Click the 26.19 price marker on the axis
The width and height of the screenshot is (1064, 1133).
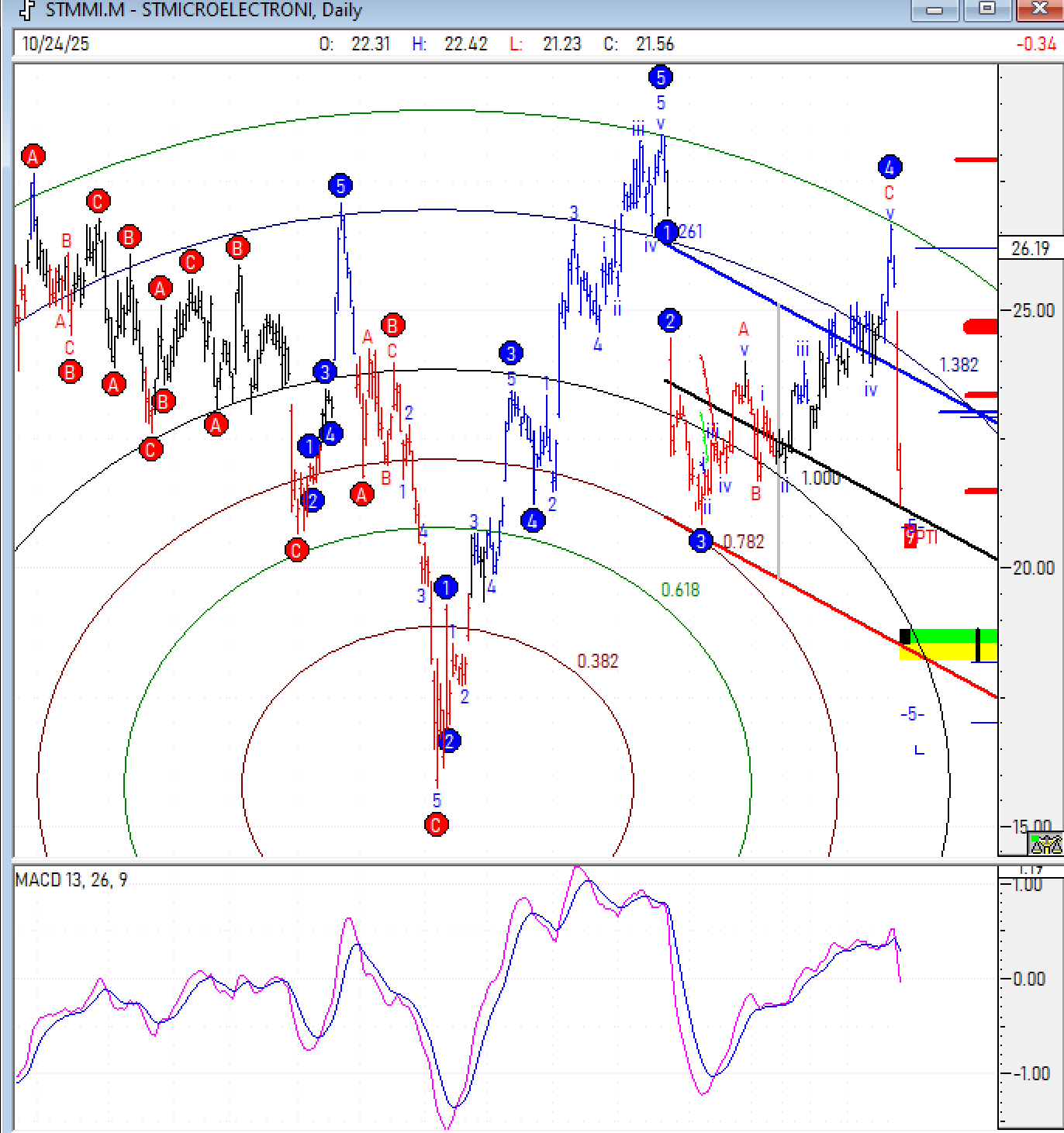point(1031,248)
